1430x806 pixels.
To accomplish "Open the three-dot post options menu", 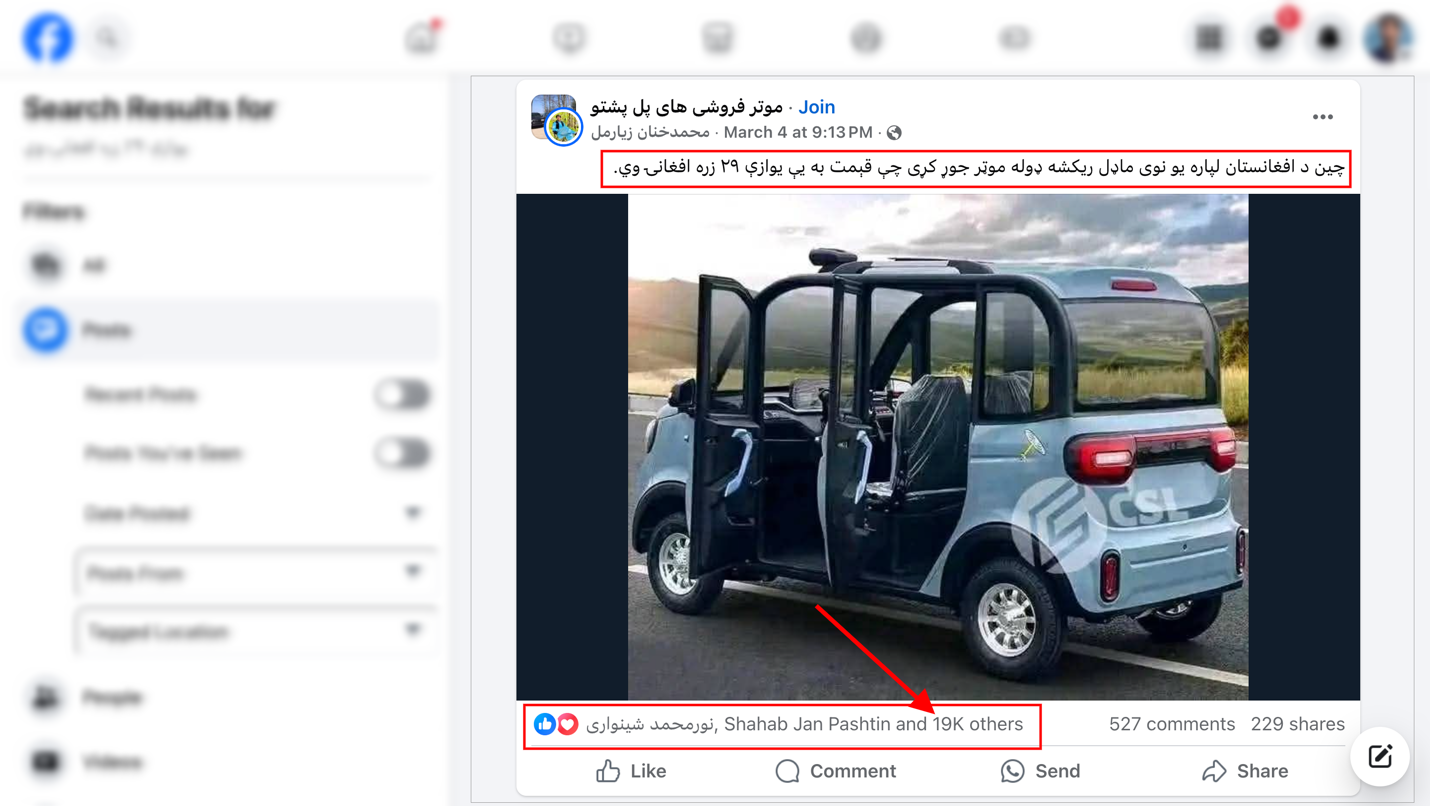I will pos(1322,117).
